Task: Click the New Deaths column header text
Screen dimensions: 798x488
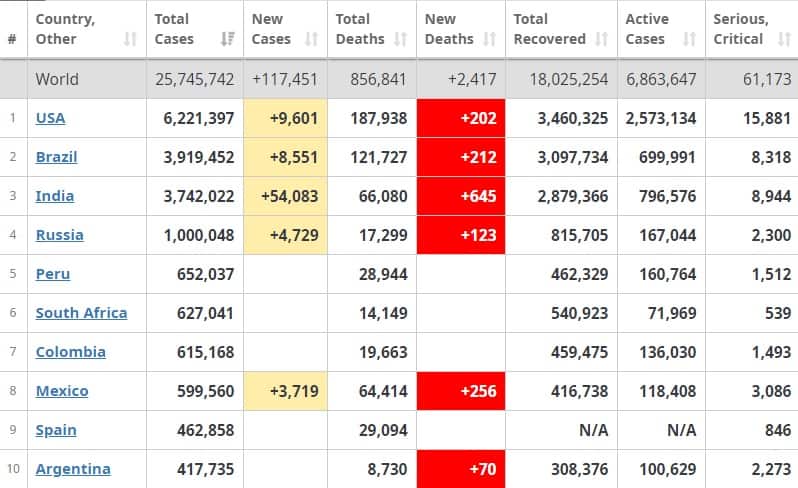Action: click(x=449, y=29)
